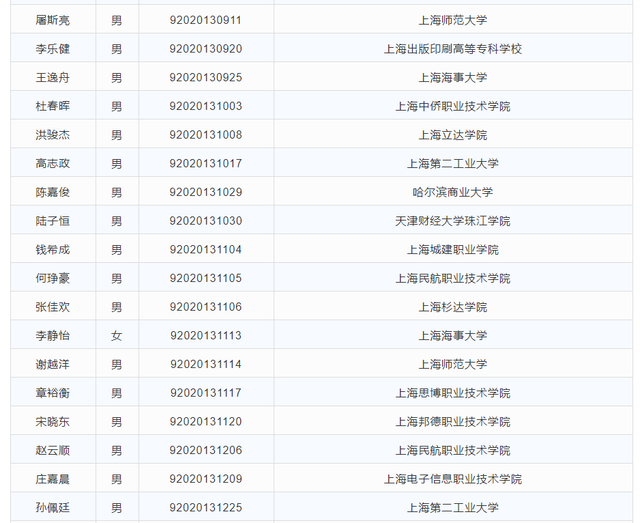Click student ID 92020131008
The height and width of the screenshot is (523, 640).
pos(206,135)
